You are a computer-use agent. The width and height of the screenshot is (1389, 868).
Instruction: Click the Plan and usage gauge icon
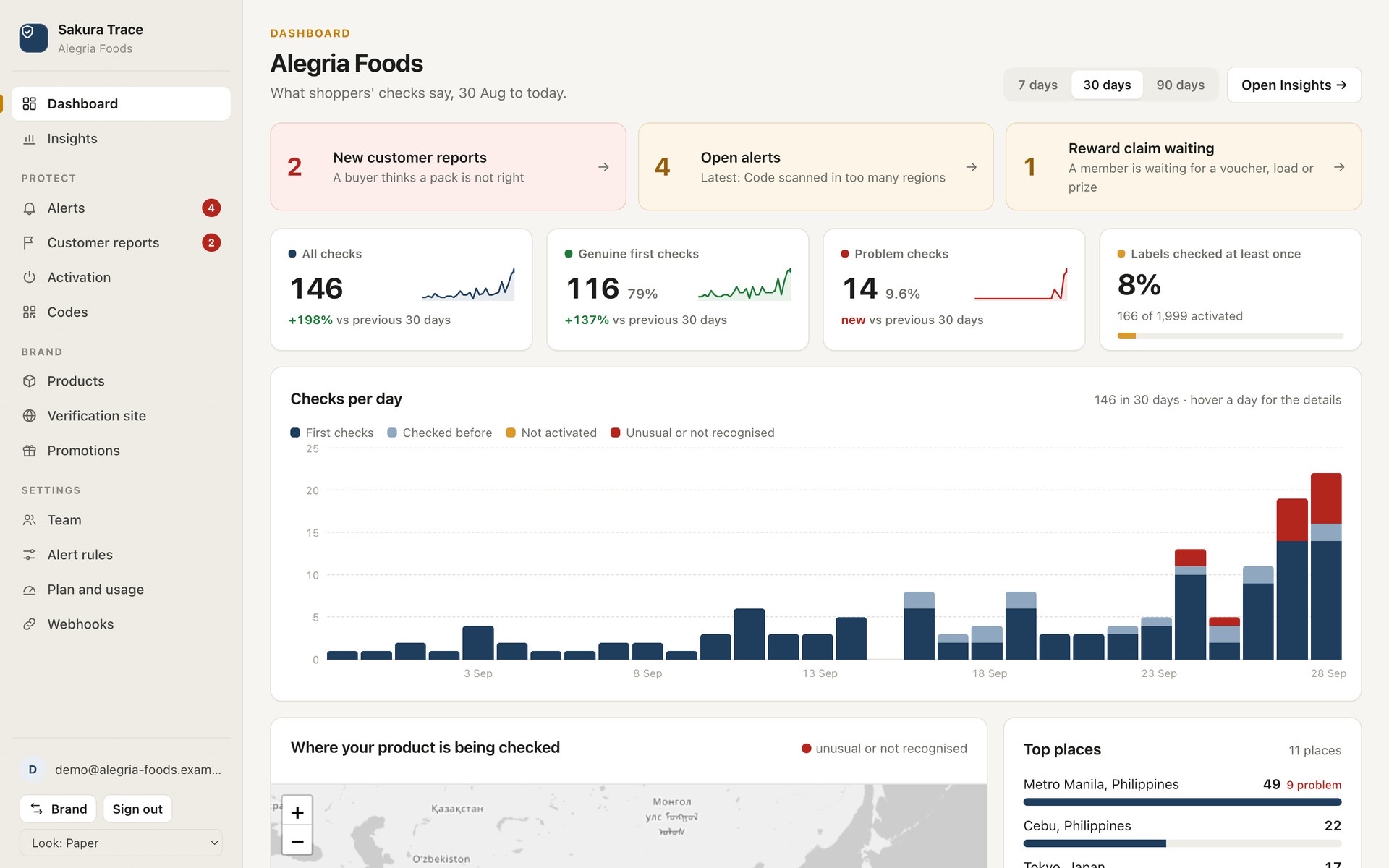point(29,590)
